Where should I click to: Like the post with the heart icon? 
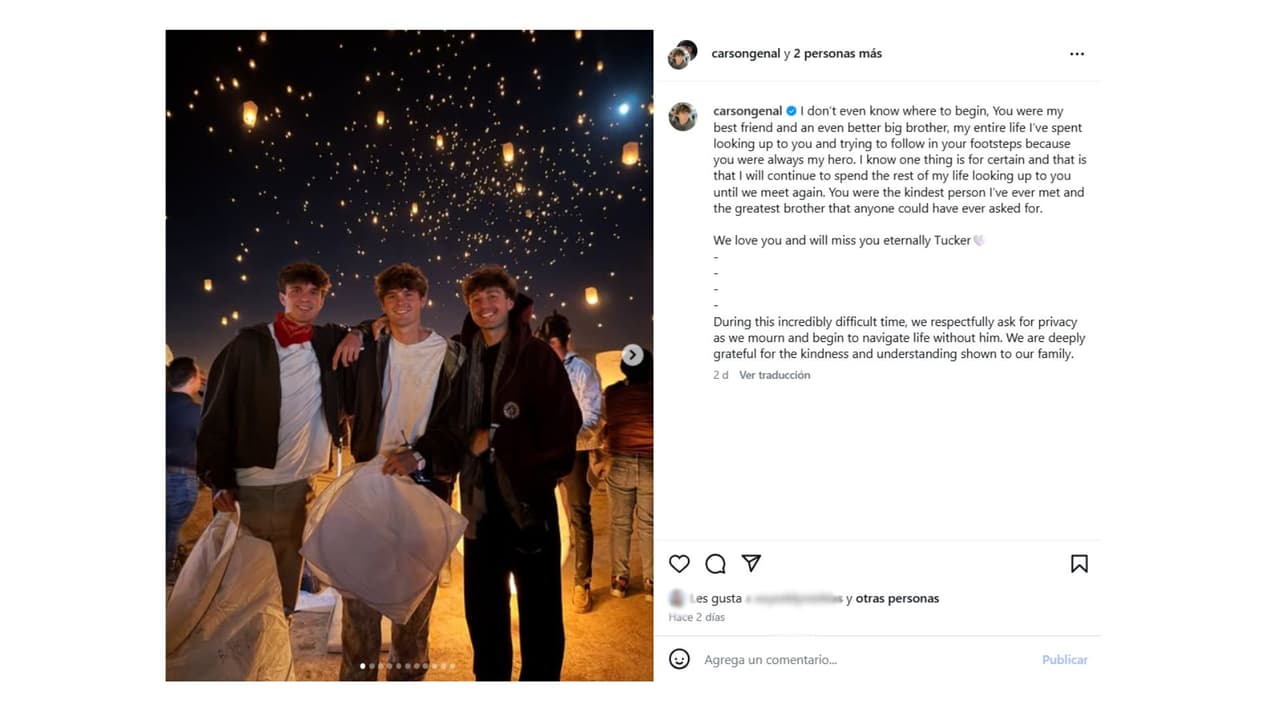[x=679, y=564]
